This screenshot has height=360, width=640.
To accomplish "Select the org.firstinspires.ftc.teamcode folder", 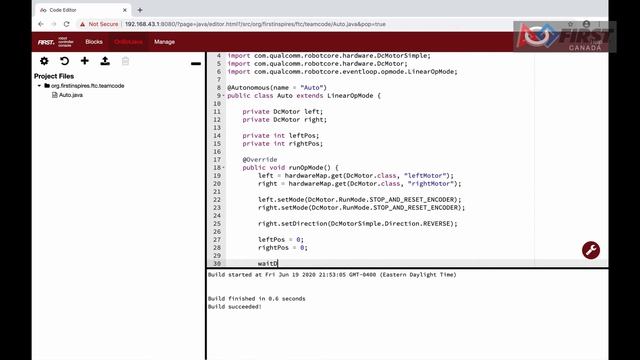I will [87, 86].
